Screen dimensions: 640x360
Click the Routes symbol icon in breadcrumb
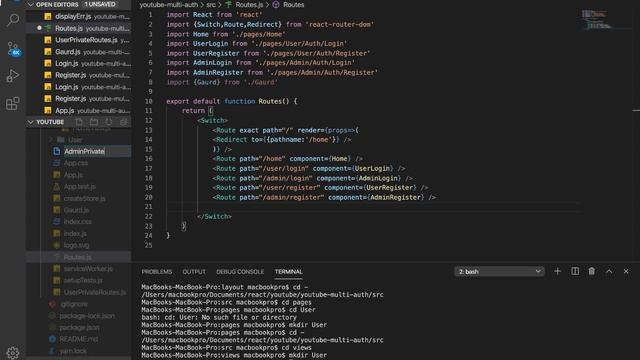(276, 4)
